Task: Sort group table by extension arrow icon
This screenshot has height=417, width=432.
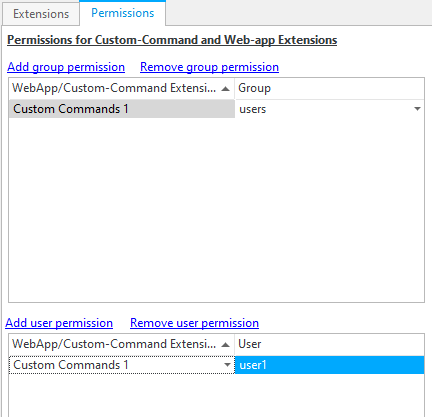Action: (226, 89)
